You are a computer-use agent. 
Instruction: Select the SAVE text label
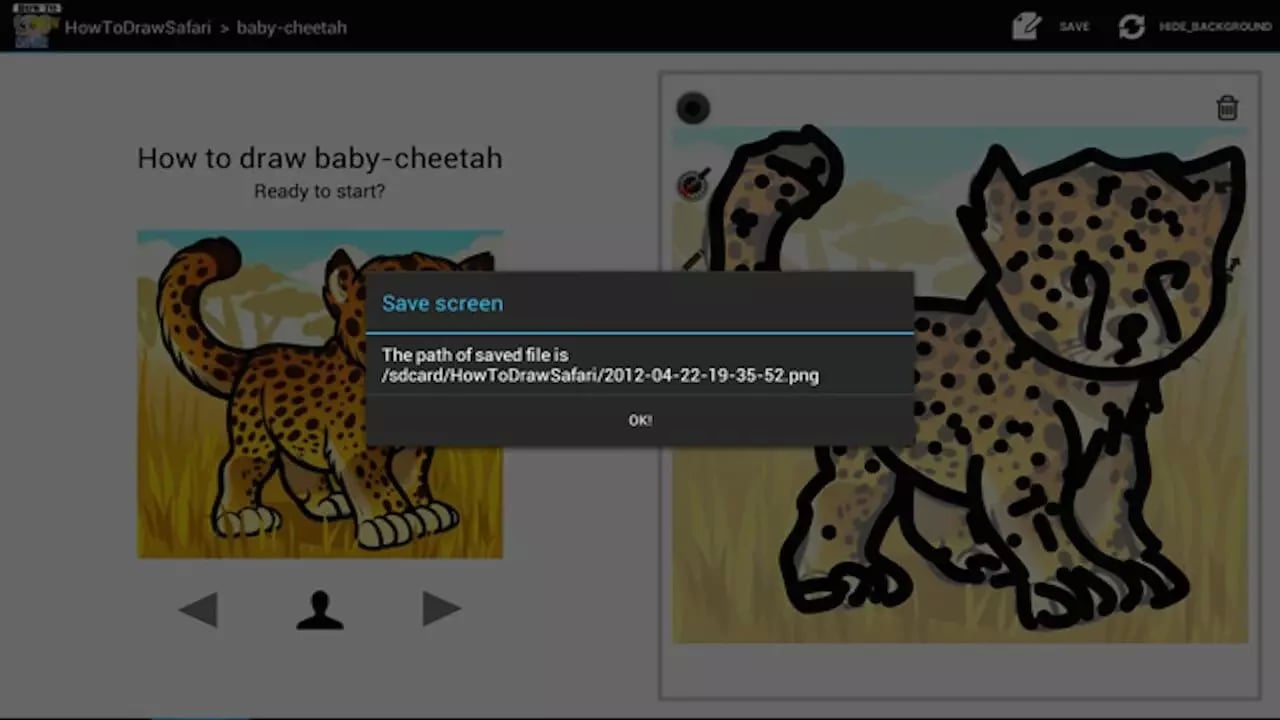pyautogui.click(x=1074, y=27)
